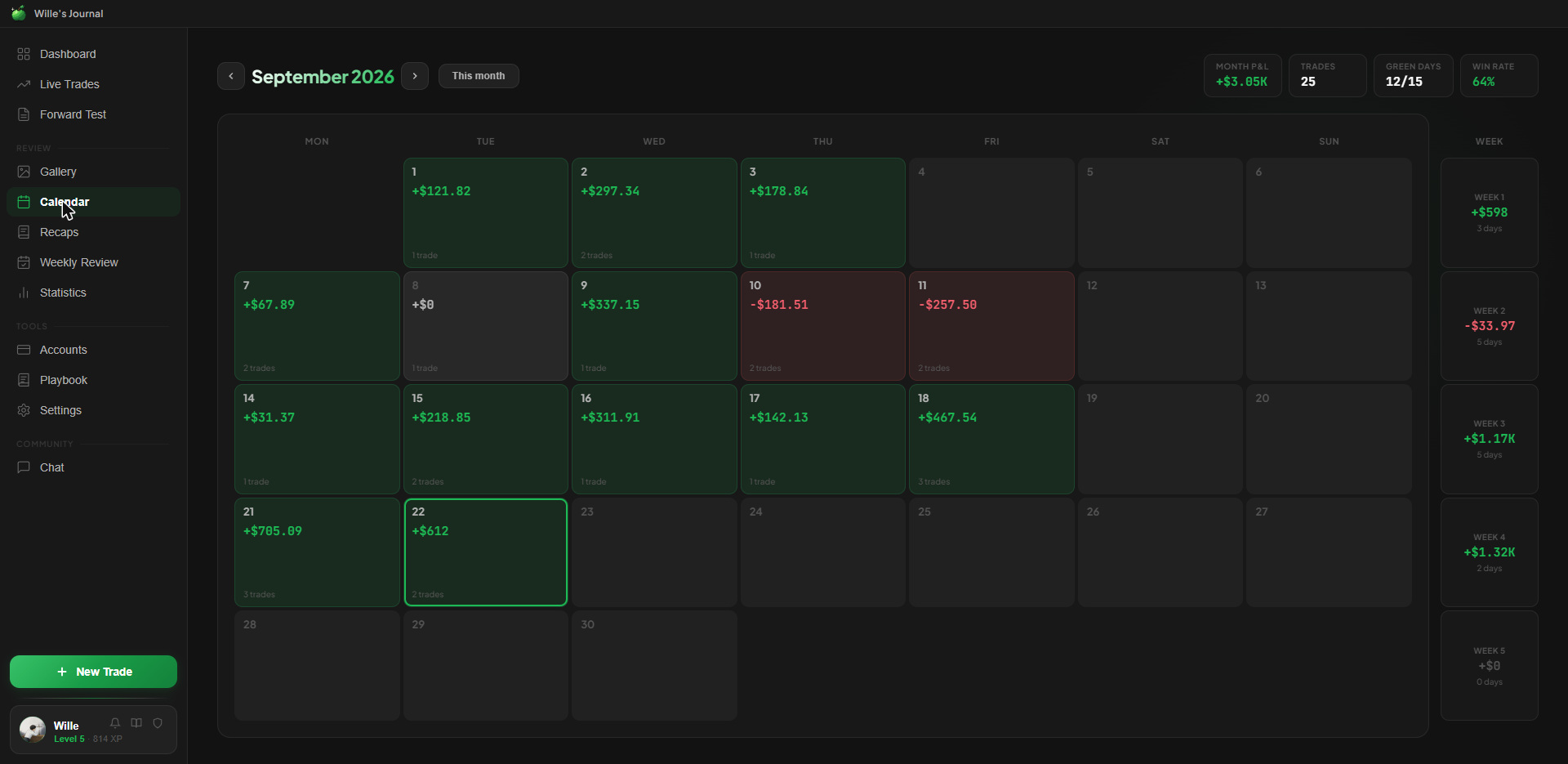Click Week 4 summary showing +$1.32K
This screenshot has width=1568, height=764.
point(1490,552)
